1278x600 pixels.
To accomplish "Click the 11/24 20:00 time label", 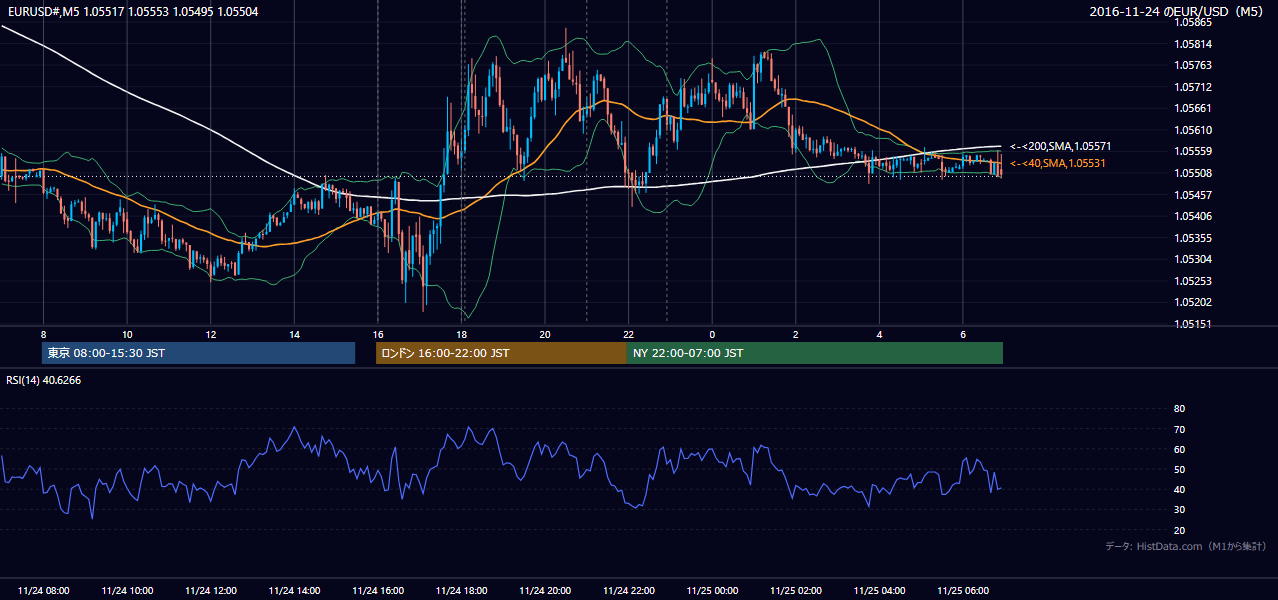I will [545, 591].
